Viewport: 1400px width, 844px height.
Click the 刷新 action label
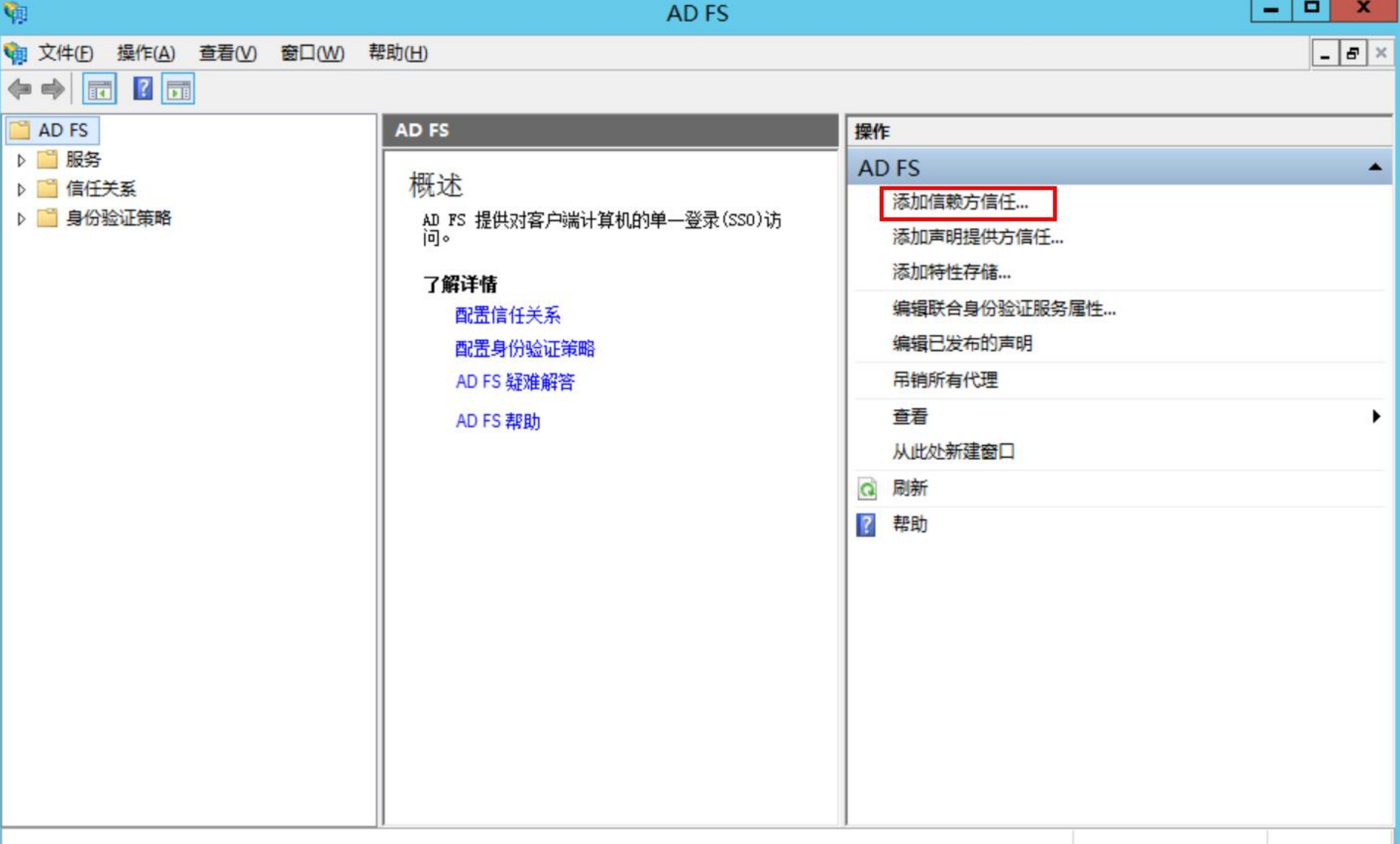tap(909, 488)
